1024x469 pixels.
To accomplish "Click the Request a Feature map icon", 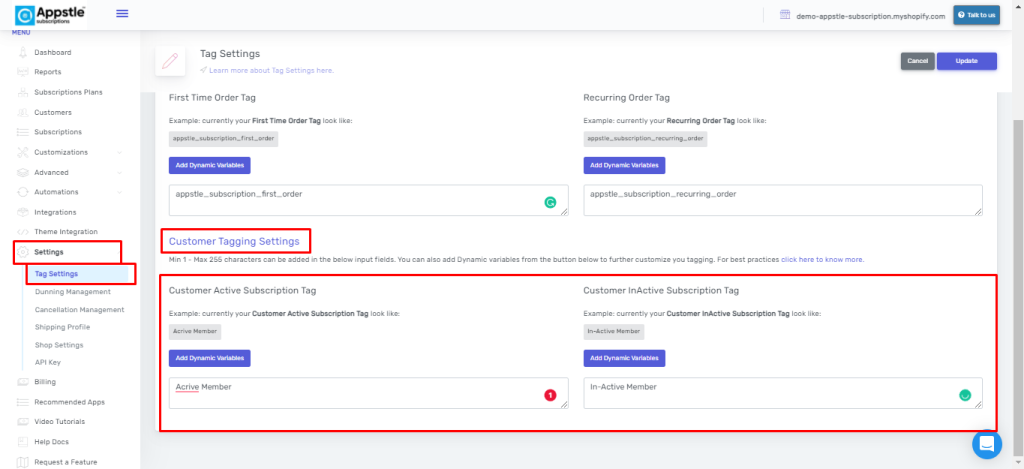I will click(x=23, y=462).
